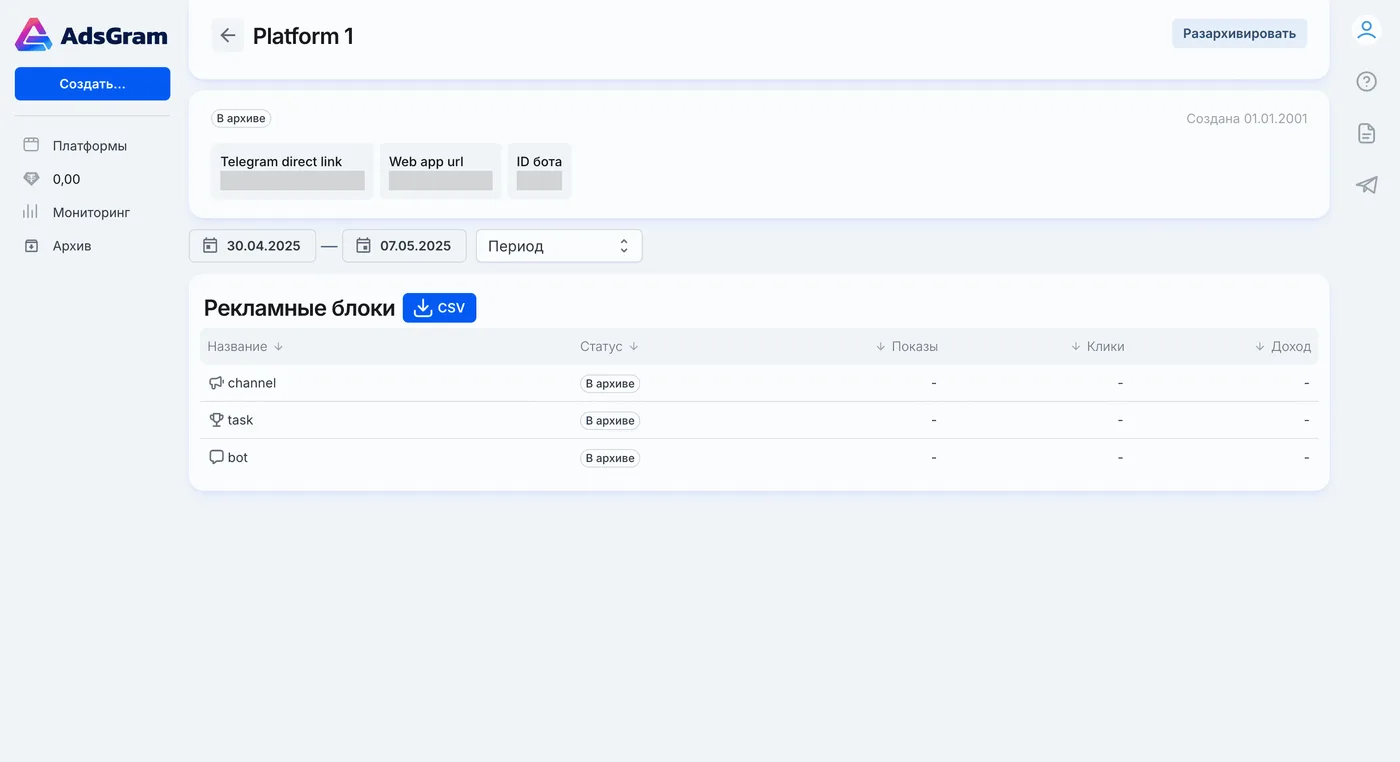Click the Telegram direct link field

[292, 171]
